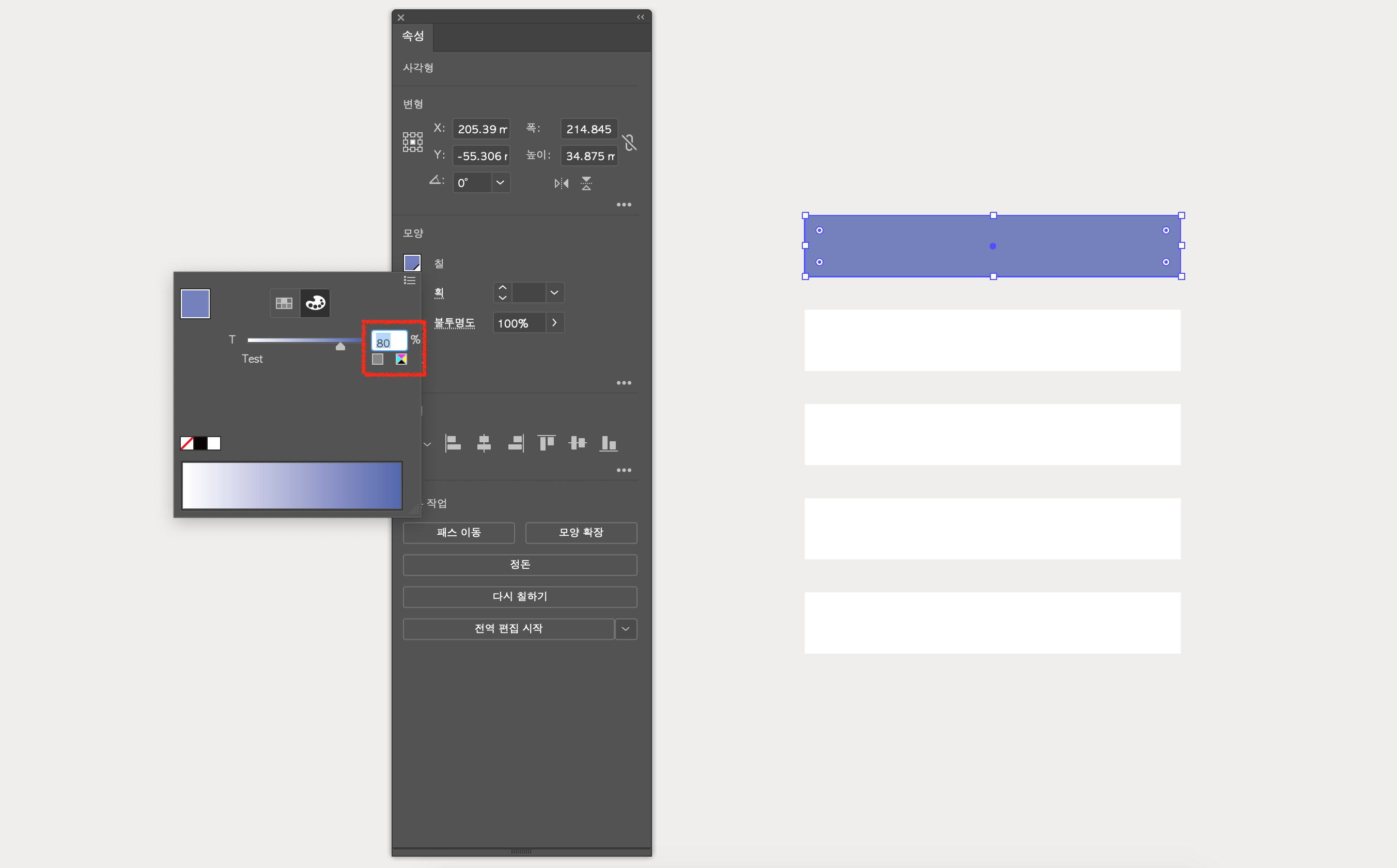This screenshot has height=868, width=1397.
Task: Open the color popup panel list menu
Action: click(409, 280)
